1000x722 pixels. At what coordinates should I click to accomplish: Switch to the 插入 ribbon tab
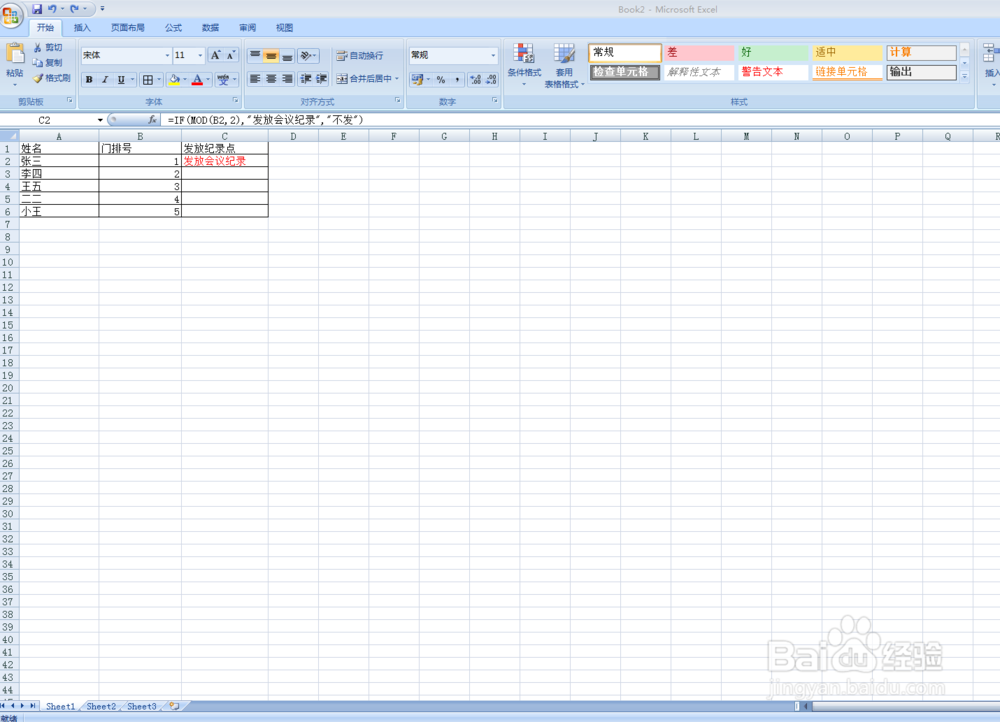(x=82, y=27)
